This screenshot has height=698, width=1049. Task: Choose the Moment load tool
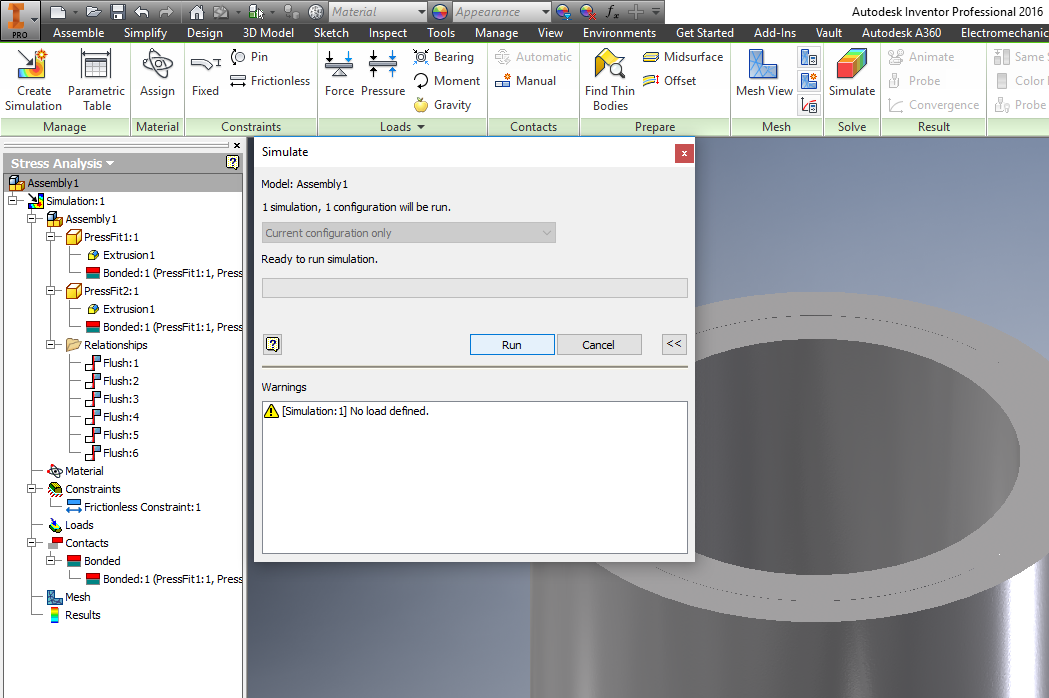pyautogui.click(x=447, y=81)
